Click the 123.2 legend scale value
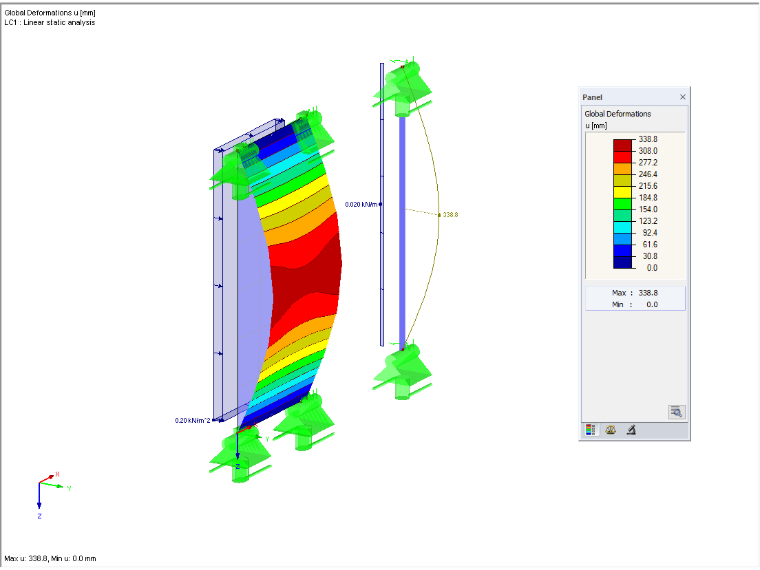This screenshot has width=760, height=570. [648, 221]
